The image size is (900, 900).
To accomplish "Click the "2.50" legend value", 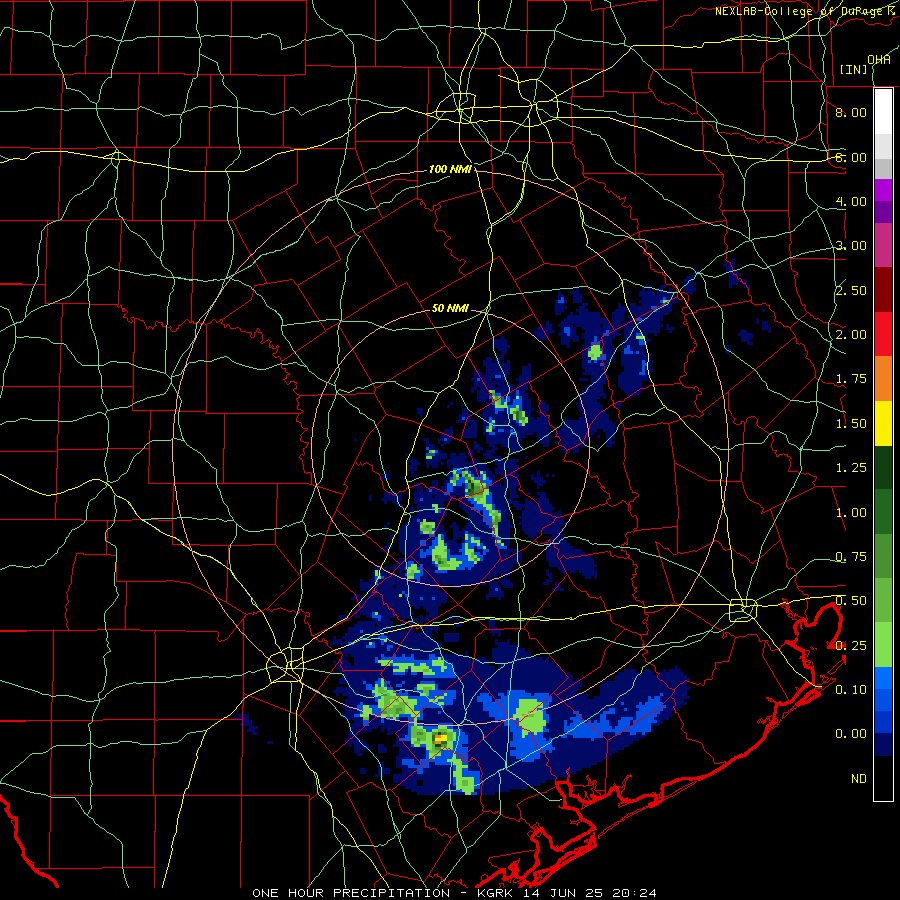I will point(851,290).
